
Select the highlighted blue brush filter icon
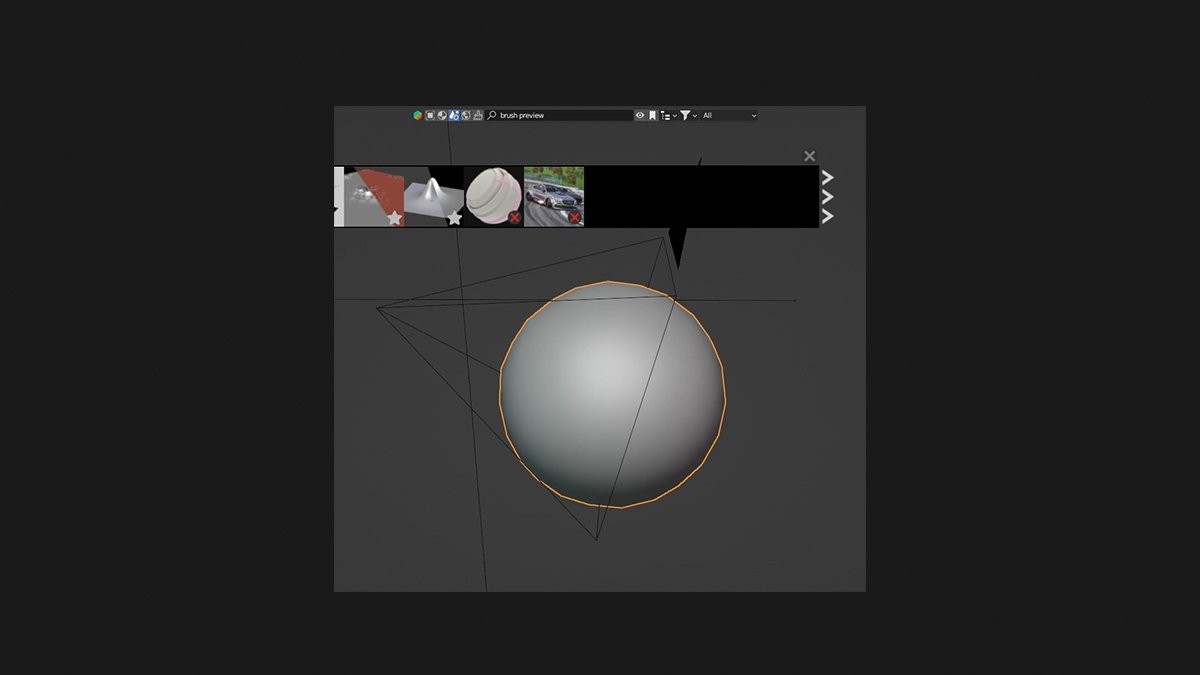[x=454, y=115]
